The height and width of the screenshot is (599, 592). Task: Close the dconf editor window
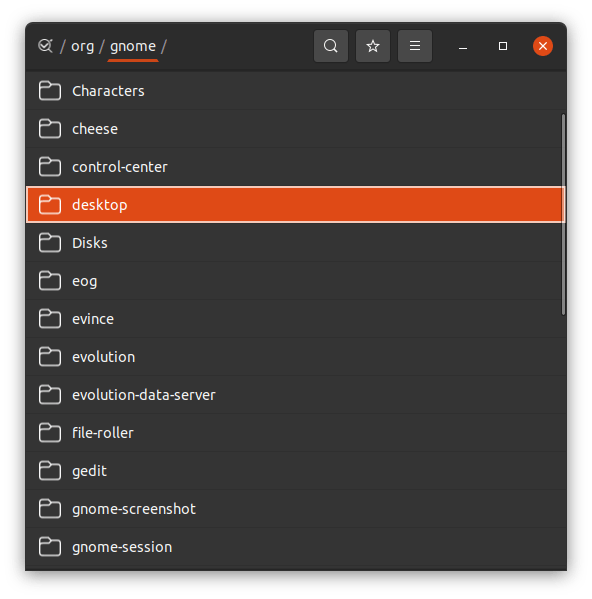click(543, 46)
